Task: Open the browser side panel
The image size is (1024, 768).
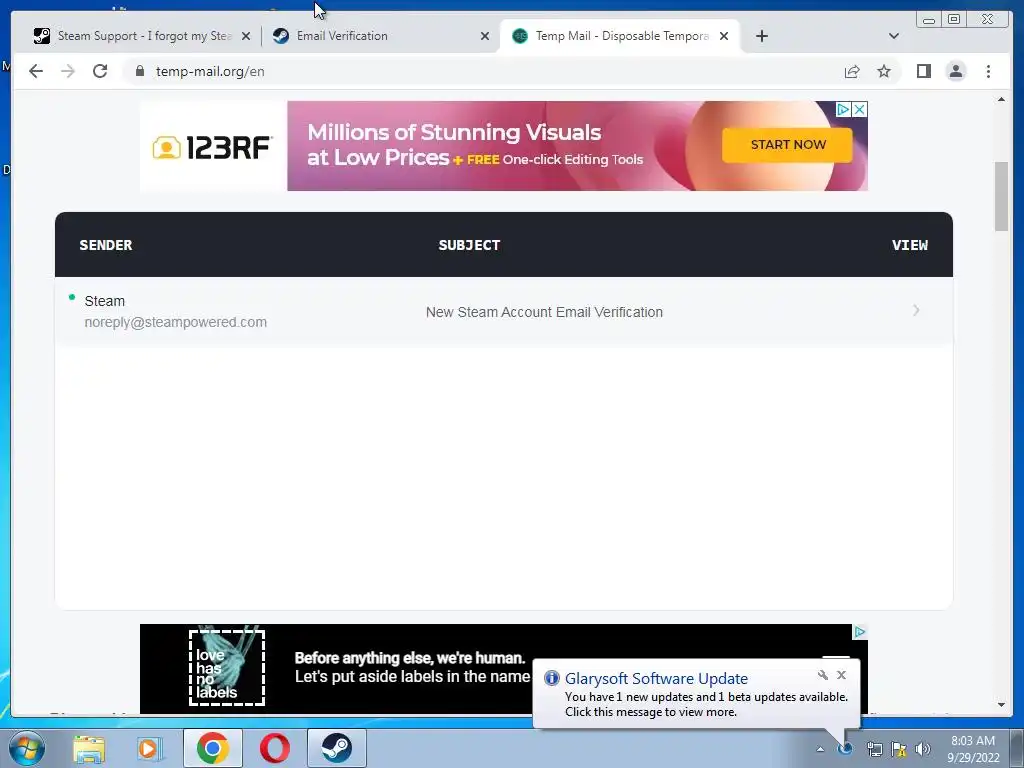Action: tap(923, 71)
